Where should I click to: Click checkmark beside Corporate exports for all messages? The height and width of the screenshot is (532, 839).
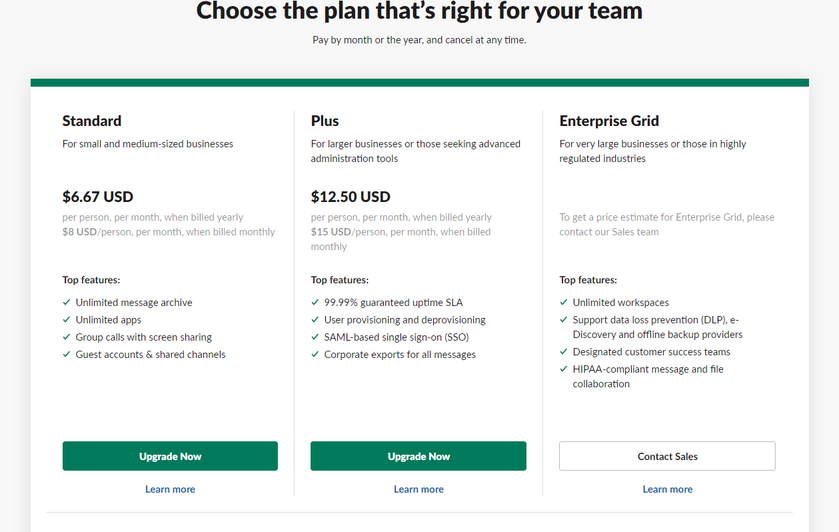click(315, 355)
